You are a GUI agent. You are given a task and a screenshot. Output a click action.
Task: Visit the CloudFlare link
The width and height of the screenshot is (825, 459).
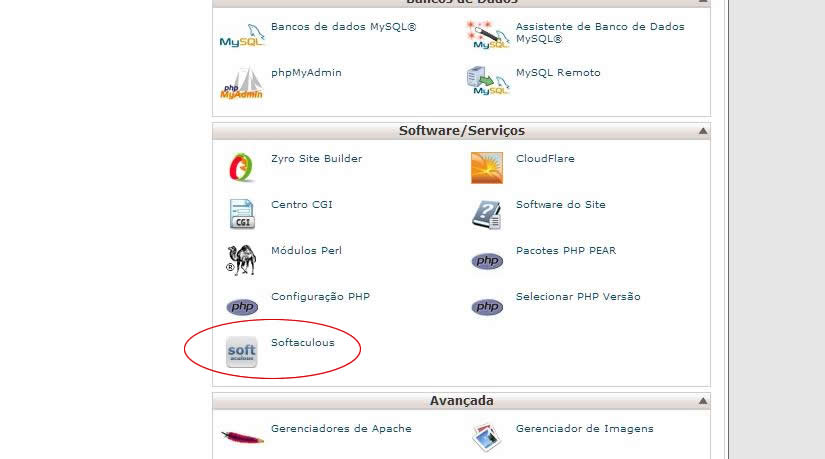click(x=545, y=158)
